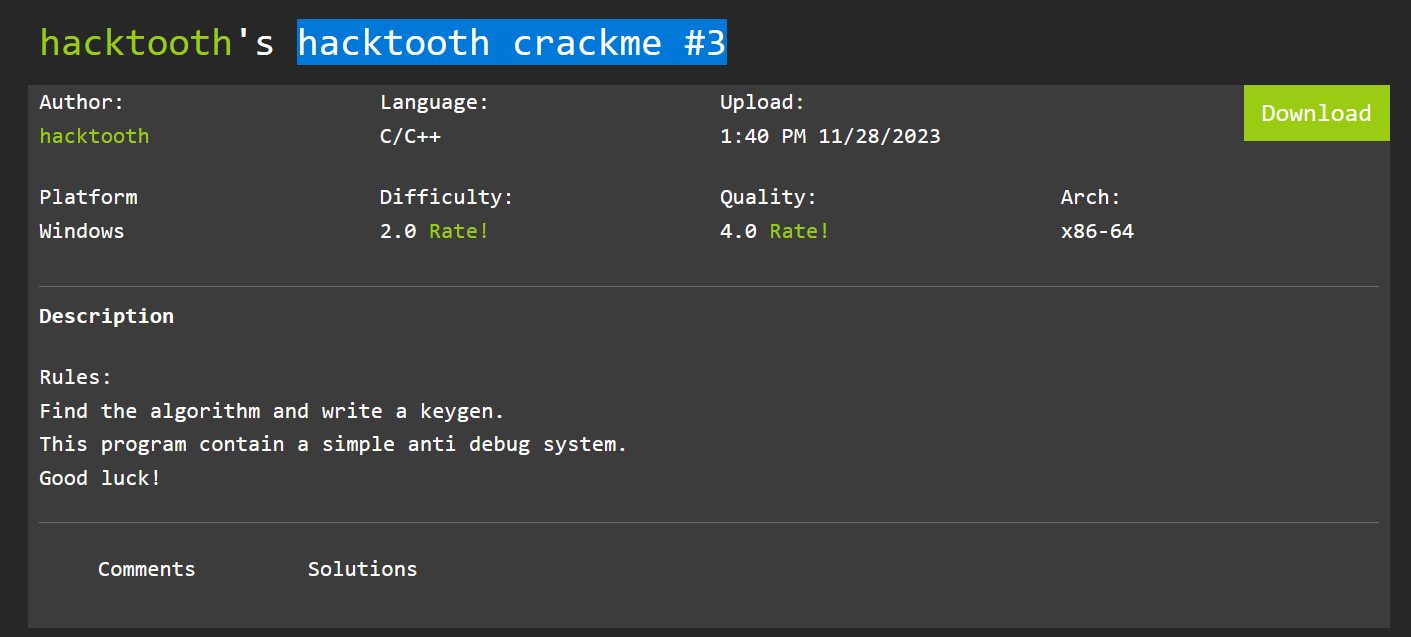Open hacktooth profile under Author
Viewport: 1411px width, 637px height.
94,136
